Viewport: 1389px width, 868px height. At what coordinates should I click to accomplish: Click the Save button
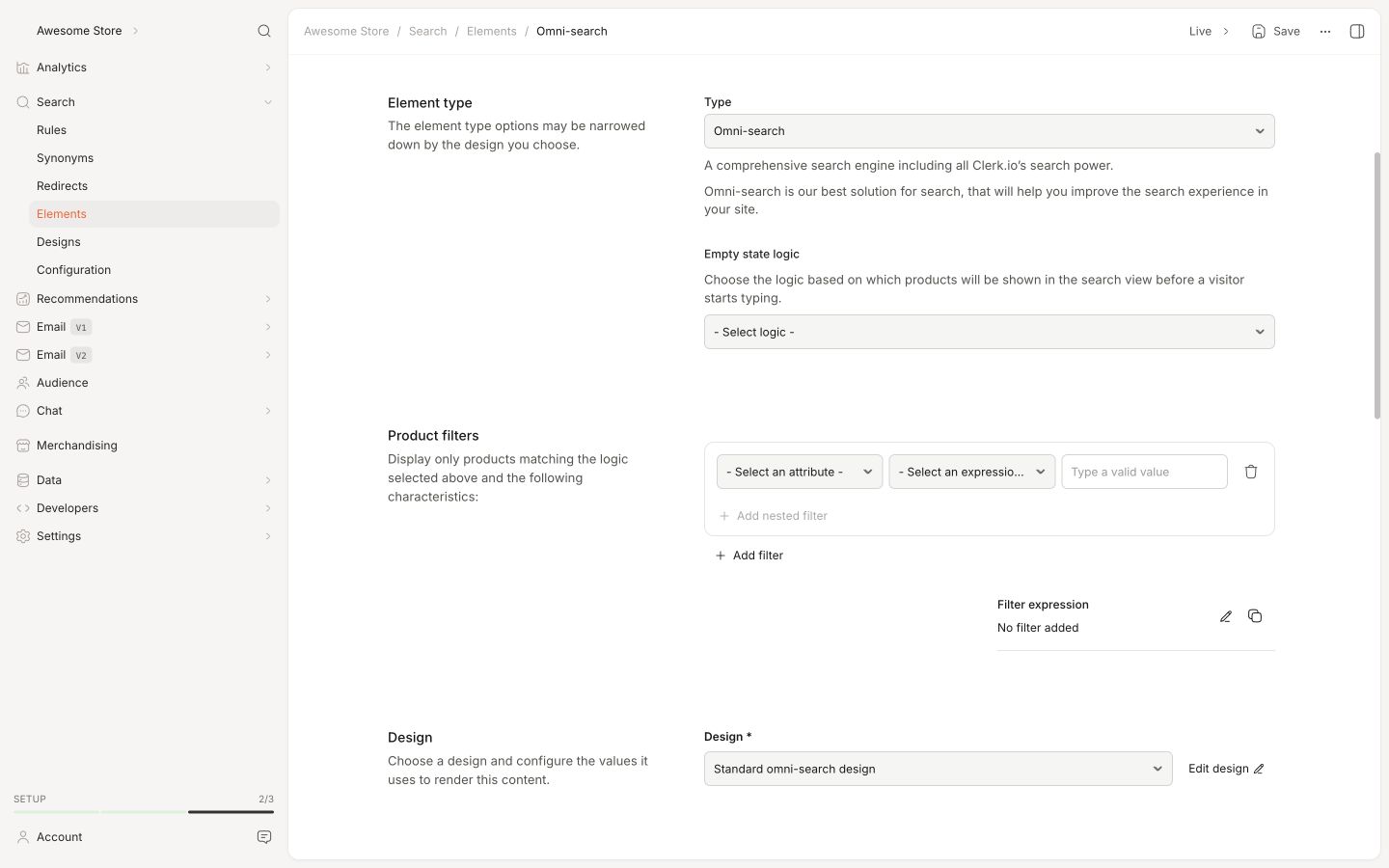(x=1275, y=32)
